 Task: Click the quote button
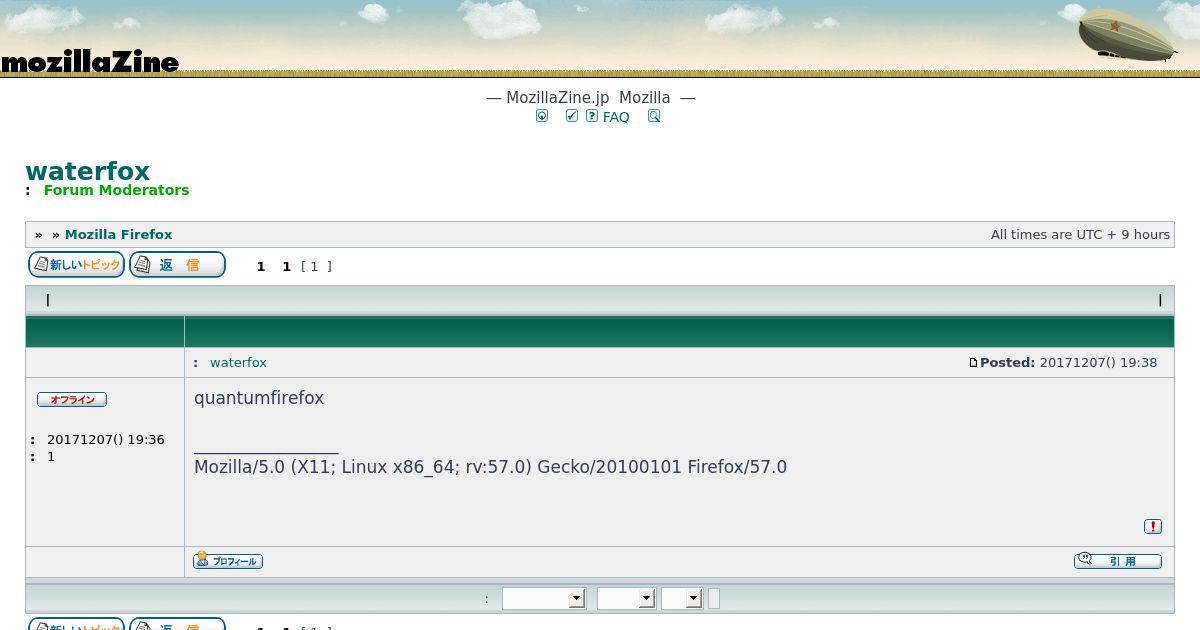[1118, 561]
